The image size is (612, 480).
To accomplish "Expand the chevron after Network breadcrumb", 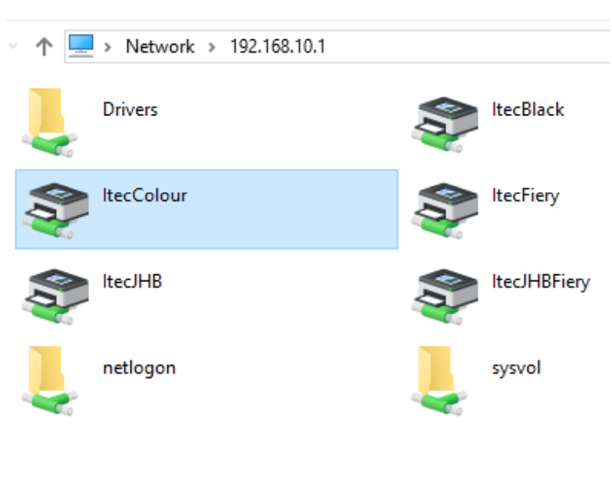I will 212,47.
